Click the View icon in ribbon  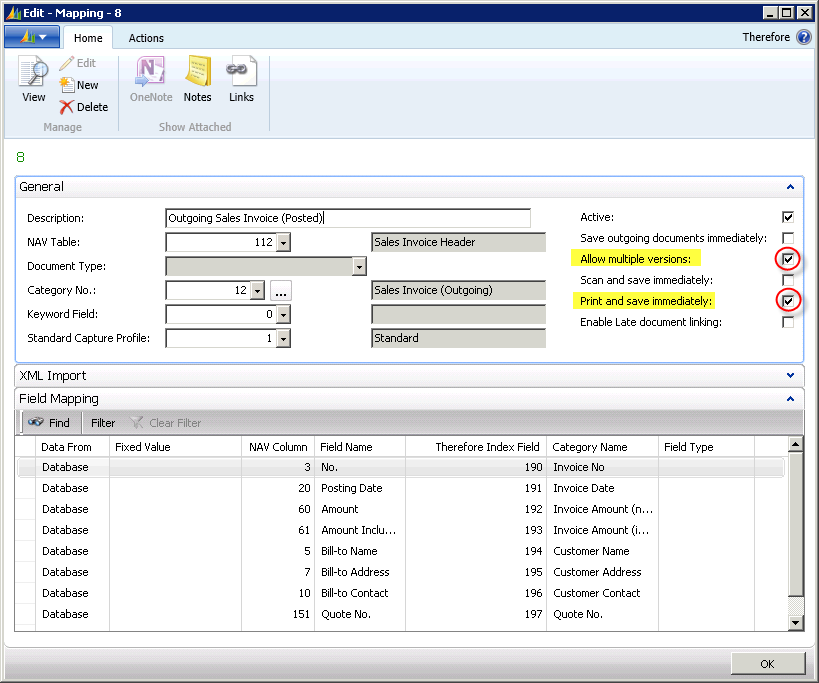click(x=33, y=73)
